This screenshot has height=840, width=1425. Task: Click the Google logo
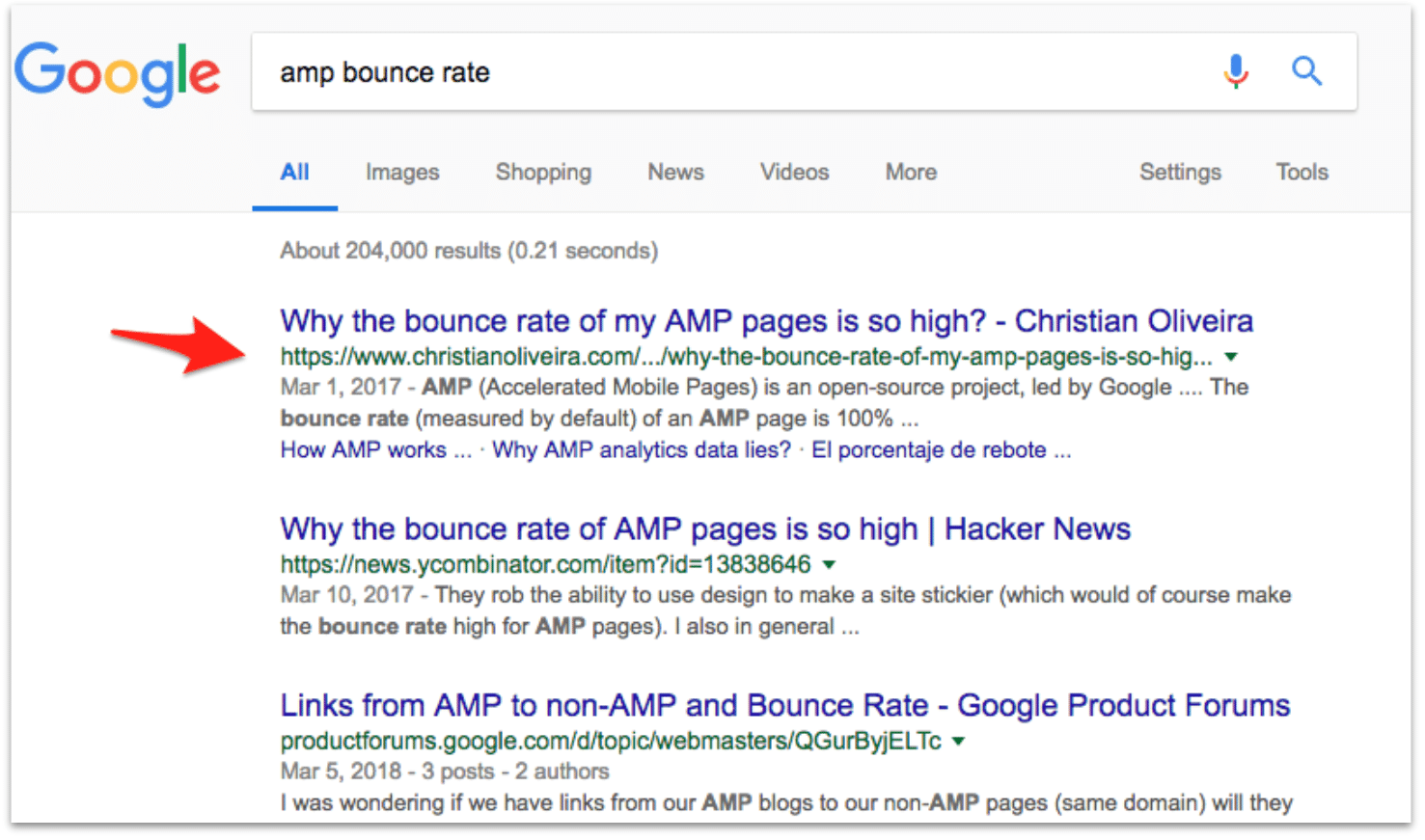[x=118, y=73]
